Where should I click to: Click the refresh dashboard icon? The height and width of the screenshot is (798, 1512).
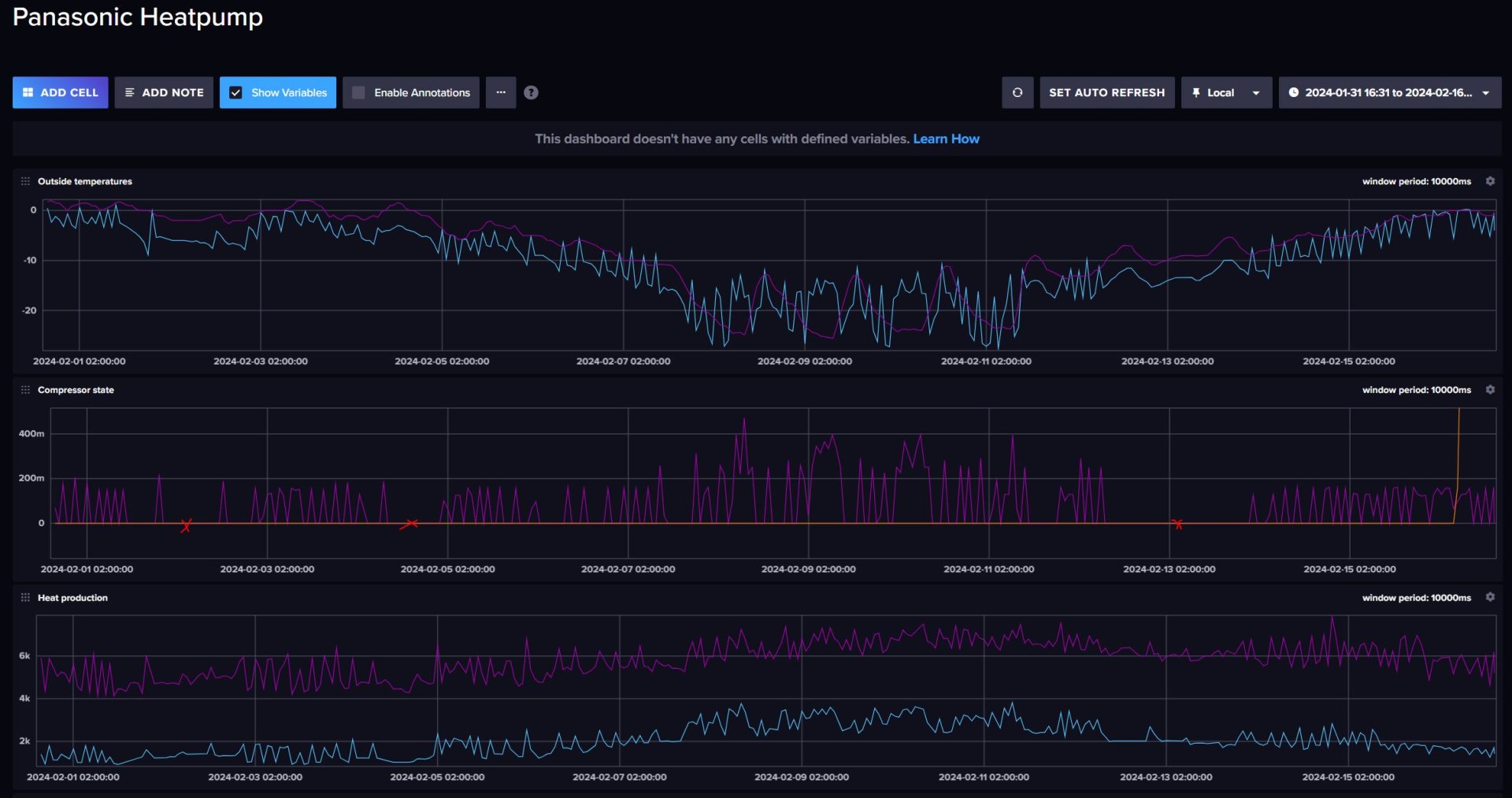click(x=1017, y=92)
